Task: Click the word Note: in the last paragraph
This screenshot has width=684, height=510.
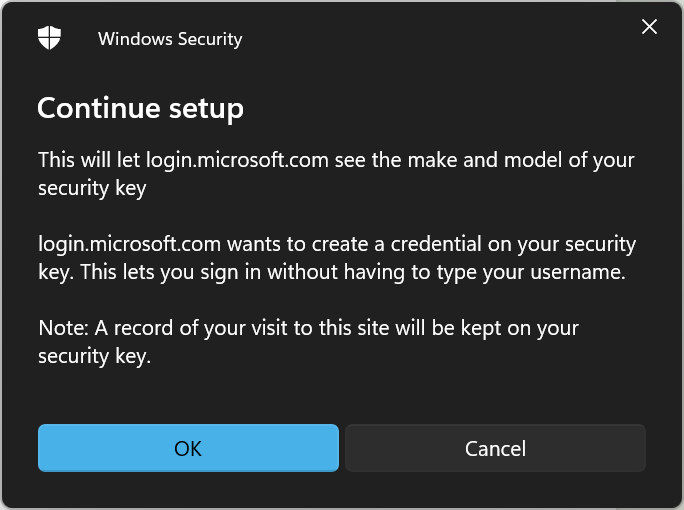Action: 64,328
